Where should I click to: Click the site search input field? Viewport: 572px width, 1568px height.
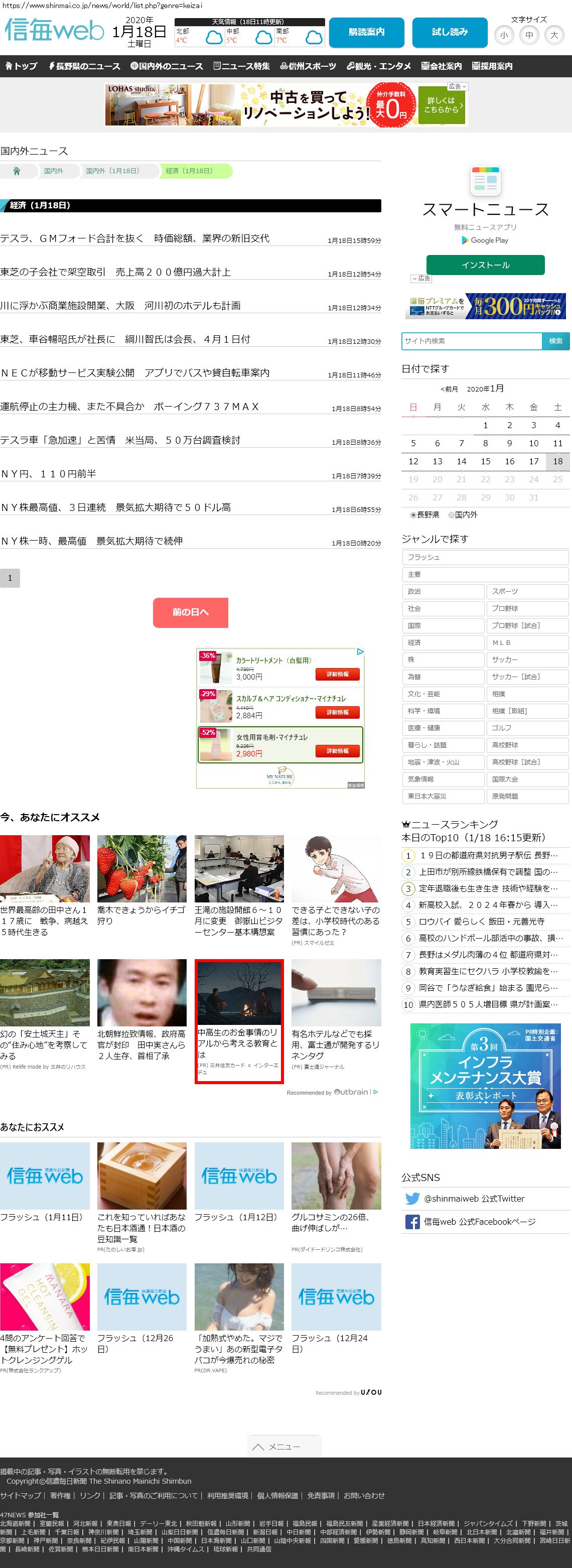point(472,341)
